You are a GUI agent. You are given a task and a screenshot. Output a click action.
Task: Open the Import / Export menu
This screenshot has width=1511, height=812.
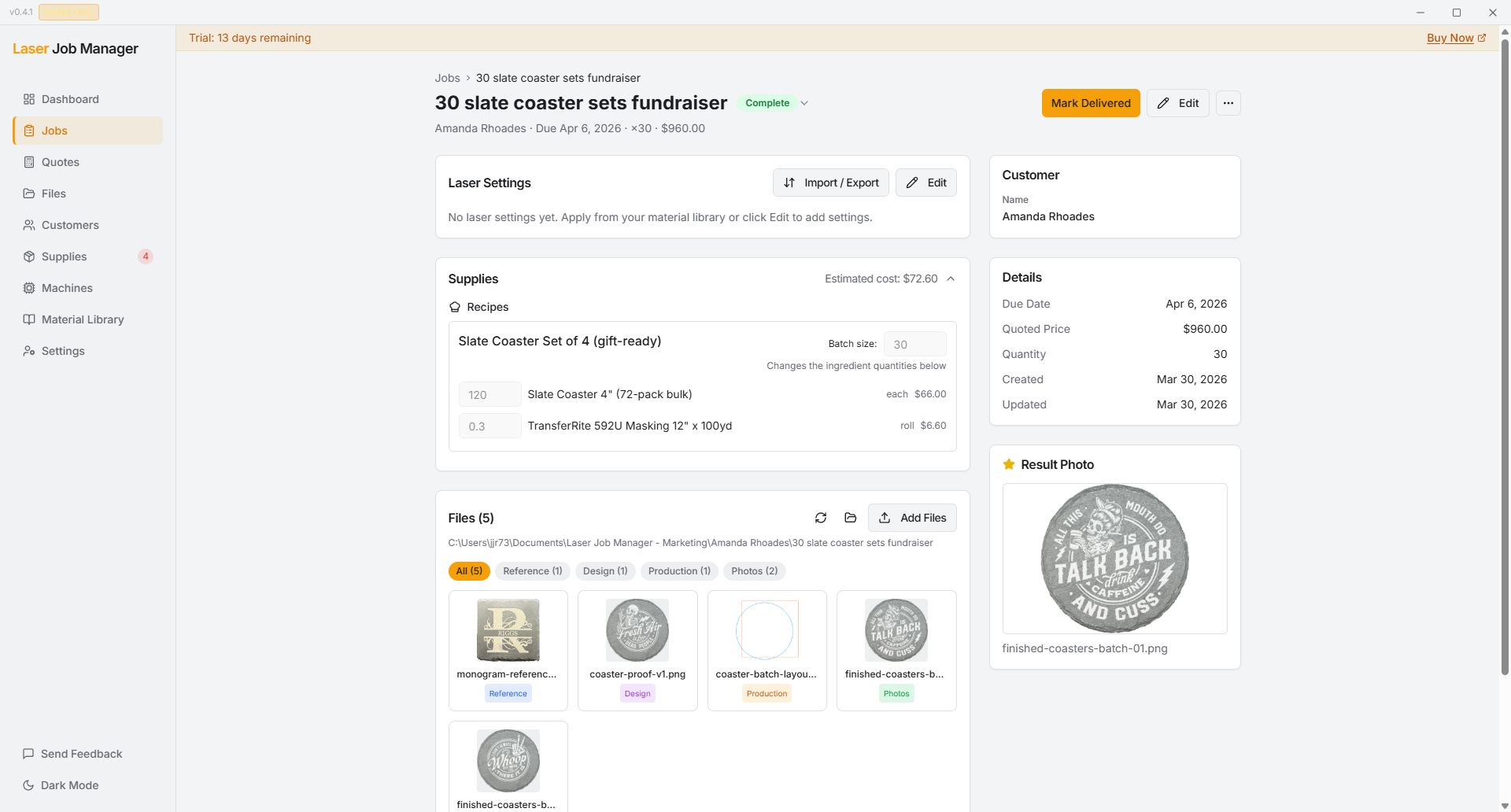(830, 183)
